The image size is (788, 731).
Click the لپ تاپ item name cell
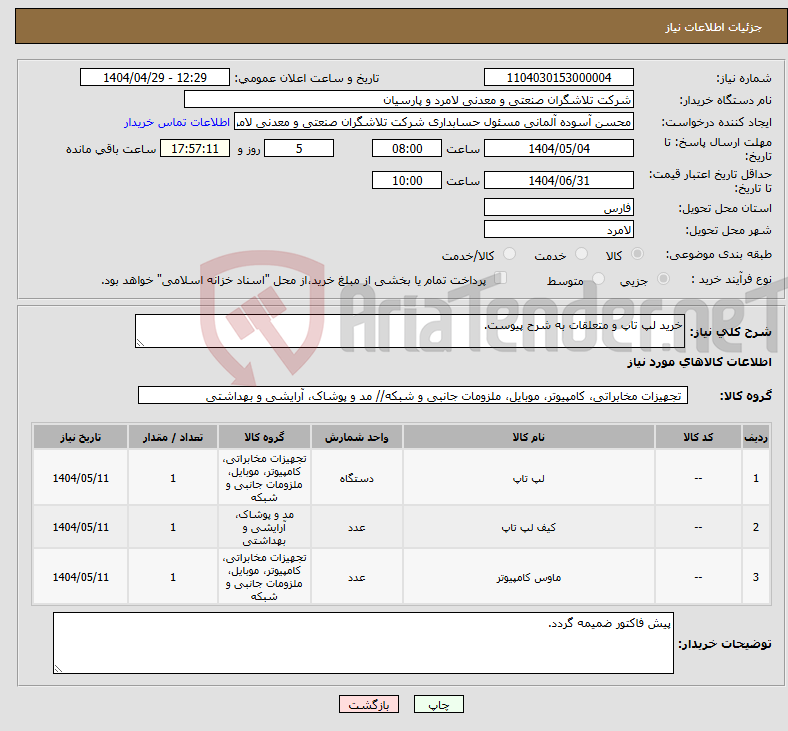[x=528, y=478]
